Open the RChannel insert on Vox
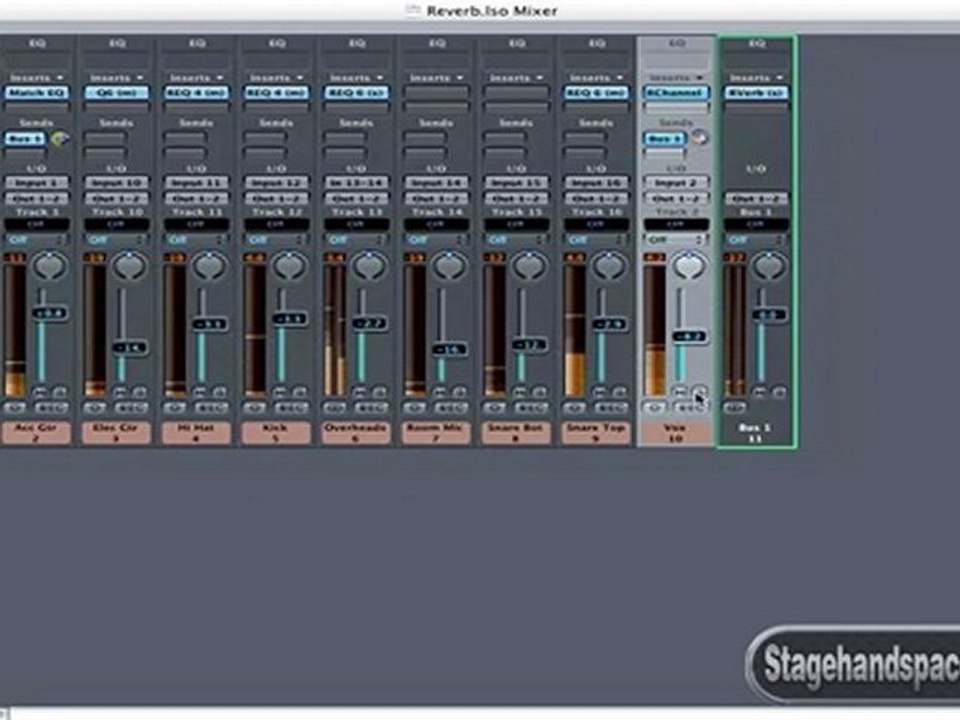The image size is (960, 720). [676, 92]
